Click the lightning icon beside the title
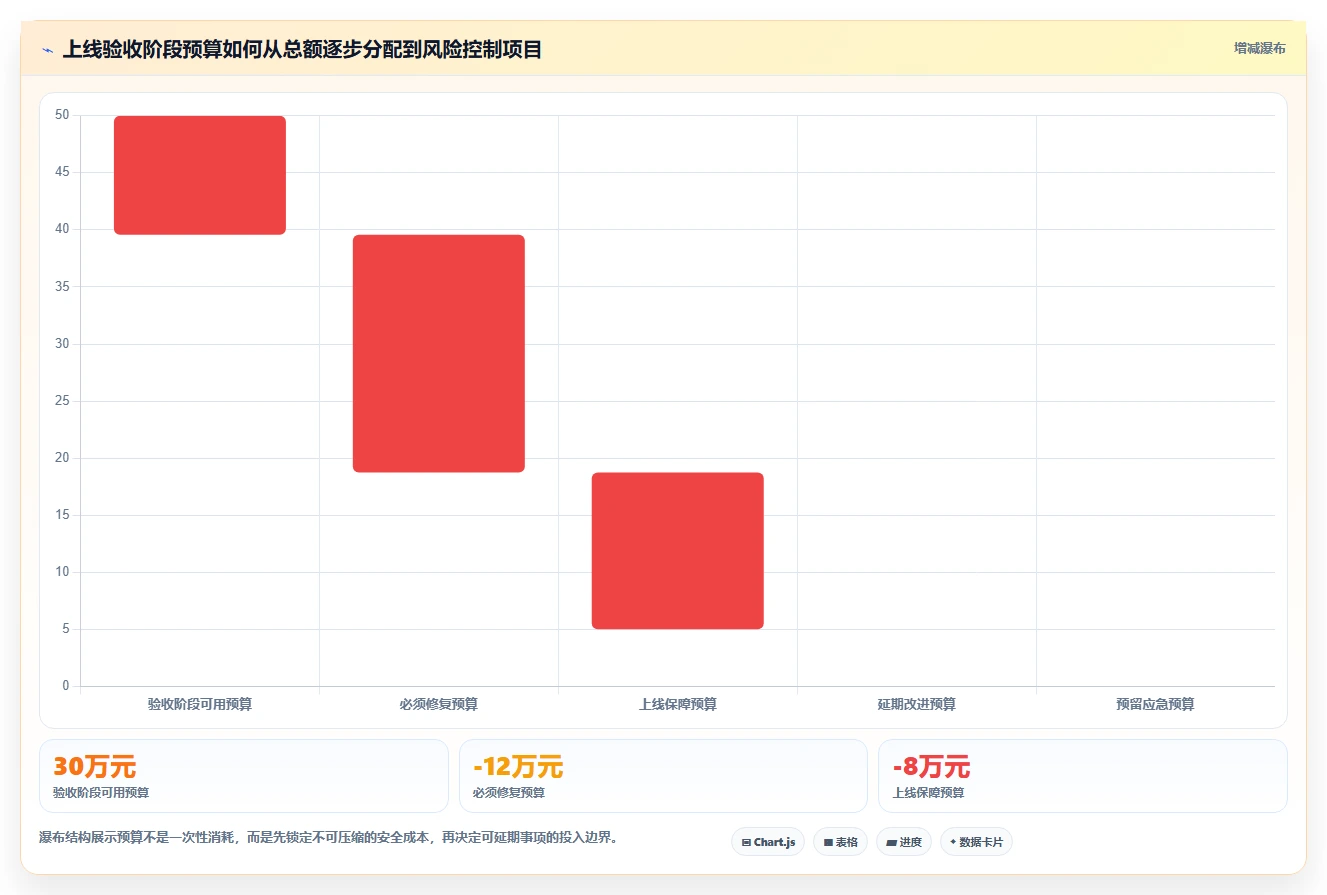1327x895 pixels. click(x=47, y=50)
